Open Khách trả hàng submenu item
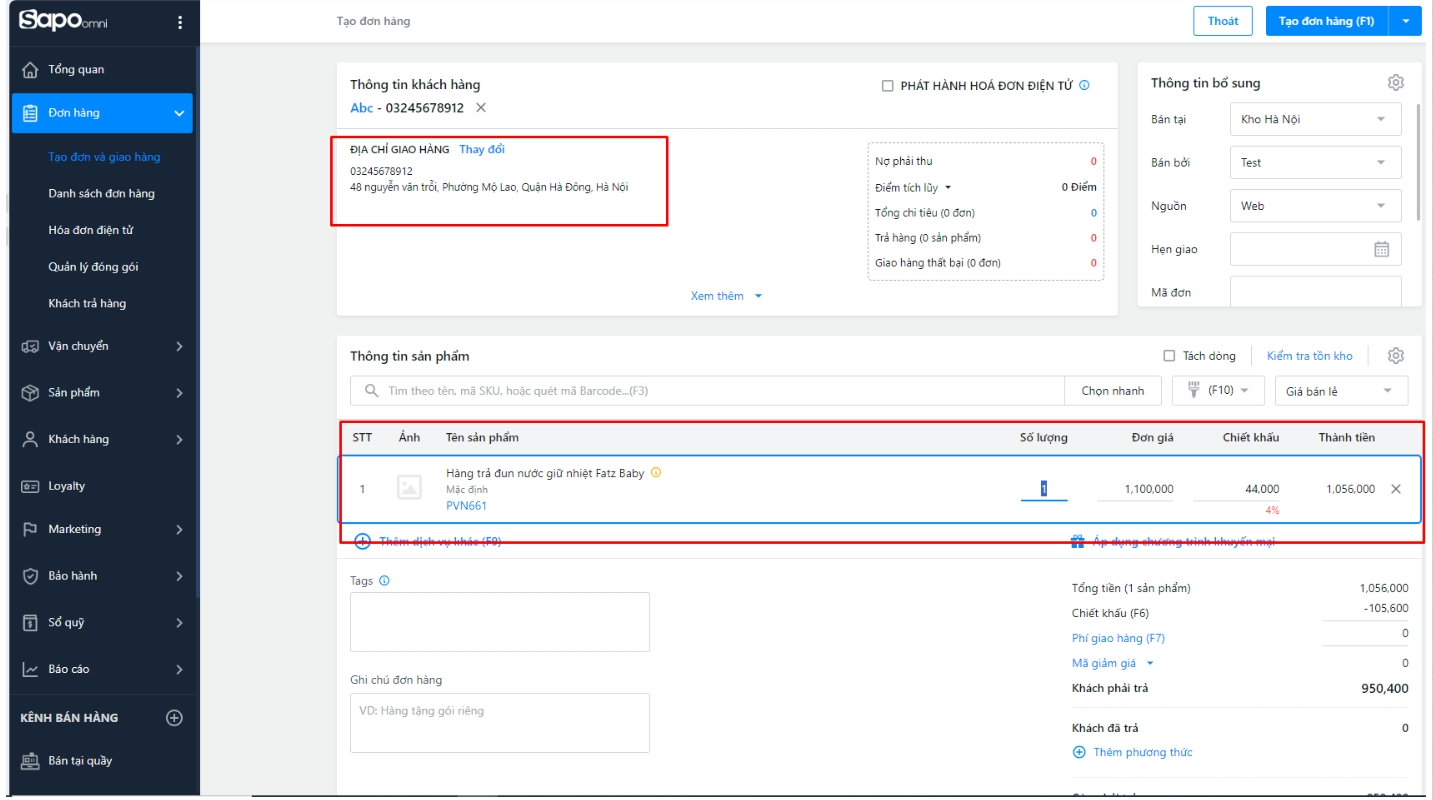 [87, 303]
